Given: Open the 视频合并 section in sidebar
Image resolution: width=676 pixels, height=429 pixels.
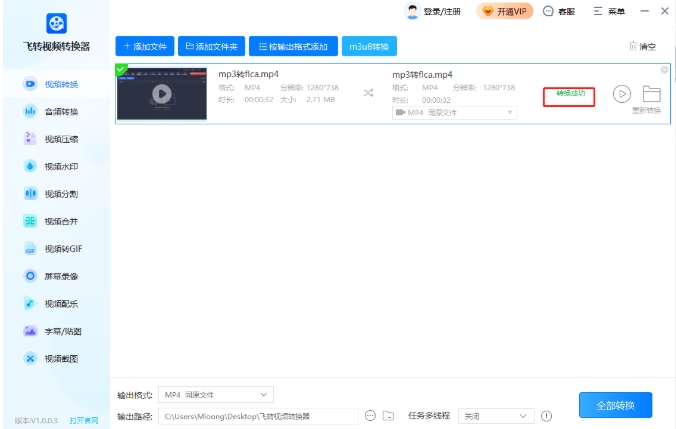Looking at the screenshot, I should tap(56, 221).
